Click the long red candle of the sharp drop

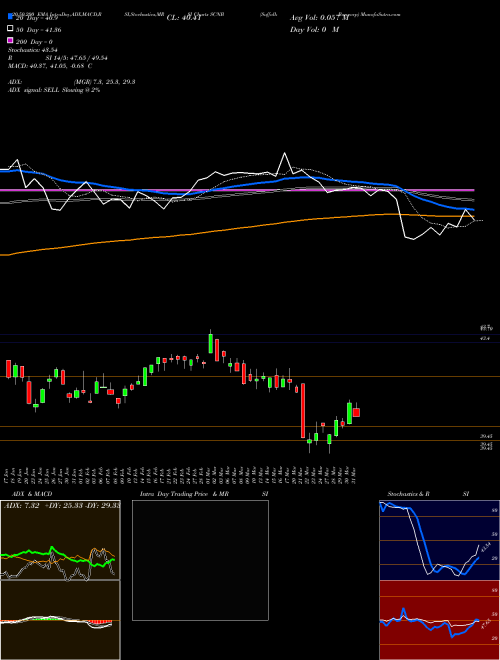(303, 410)
